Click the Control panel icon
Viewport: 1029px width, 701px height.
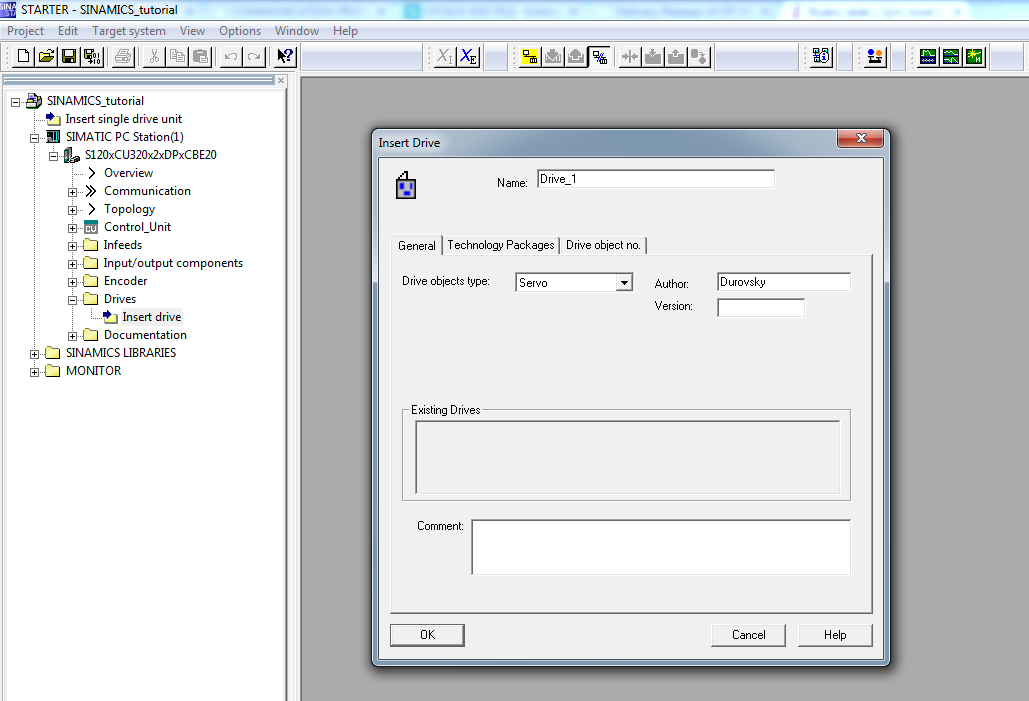[875, 56]
